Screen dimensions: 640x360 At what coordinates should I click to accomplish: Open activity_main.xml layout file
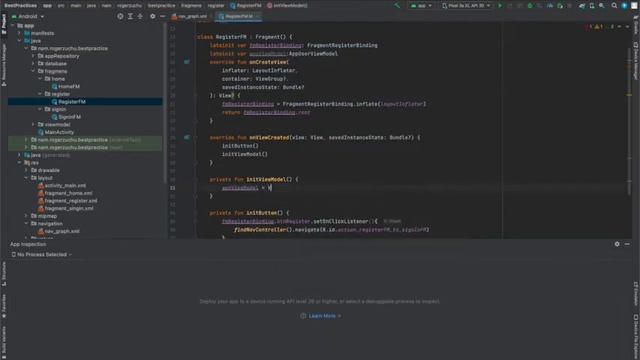tap(62, 185)
